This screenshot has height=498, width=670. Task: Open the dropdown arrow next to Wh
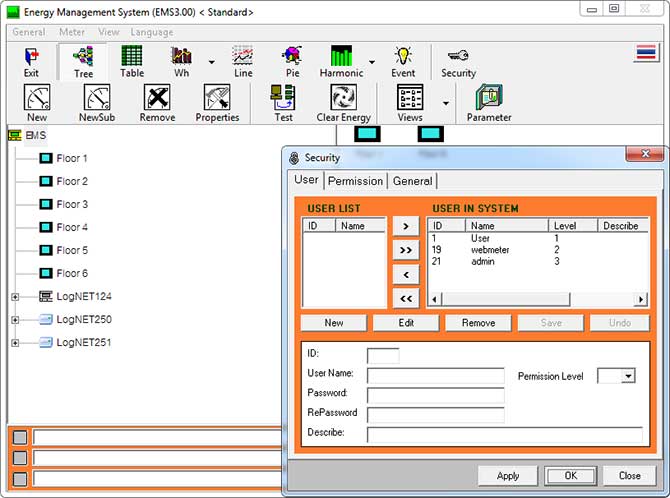click(x=212, y=62)
